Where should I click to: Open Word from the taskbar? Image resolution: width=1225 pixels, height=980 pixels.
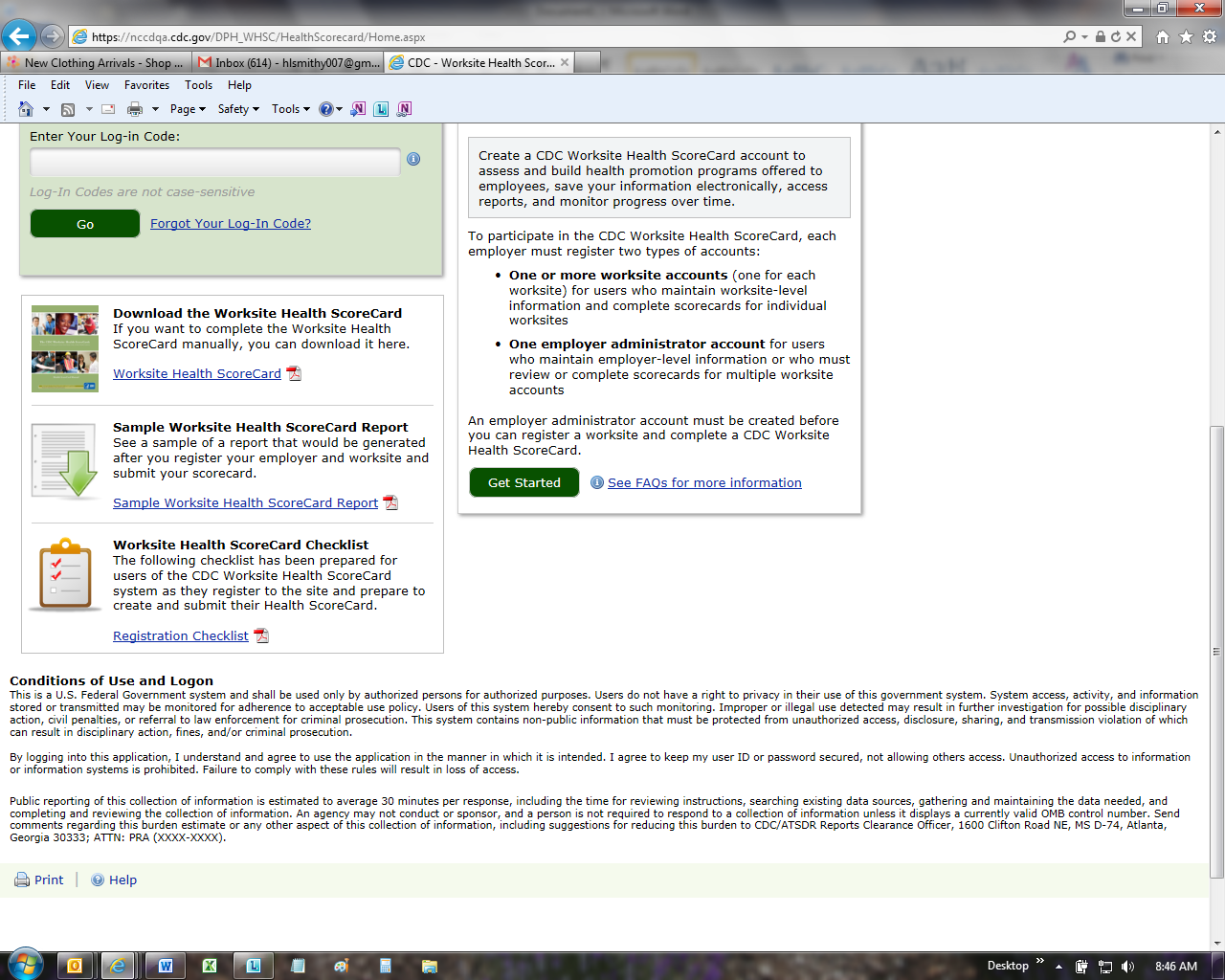(x=165, y=966)
